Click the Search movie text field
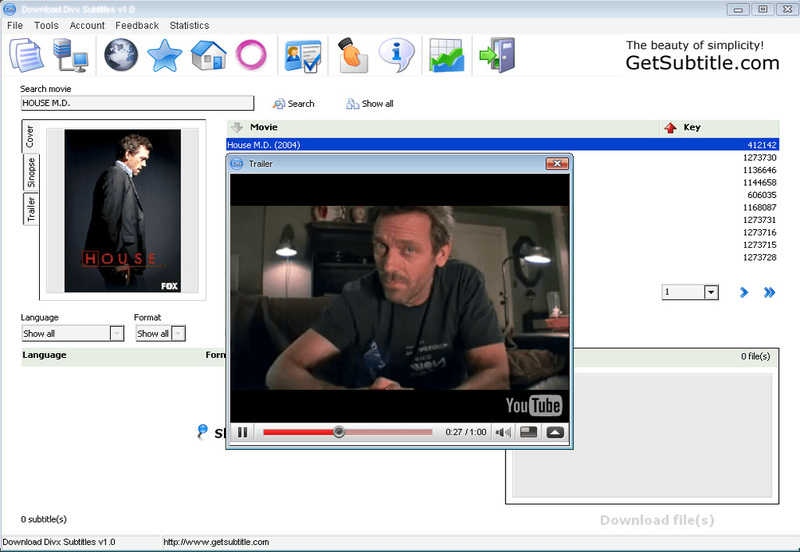The image size is (800, 552). pyautogui.click(x=137, y=103)
